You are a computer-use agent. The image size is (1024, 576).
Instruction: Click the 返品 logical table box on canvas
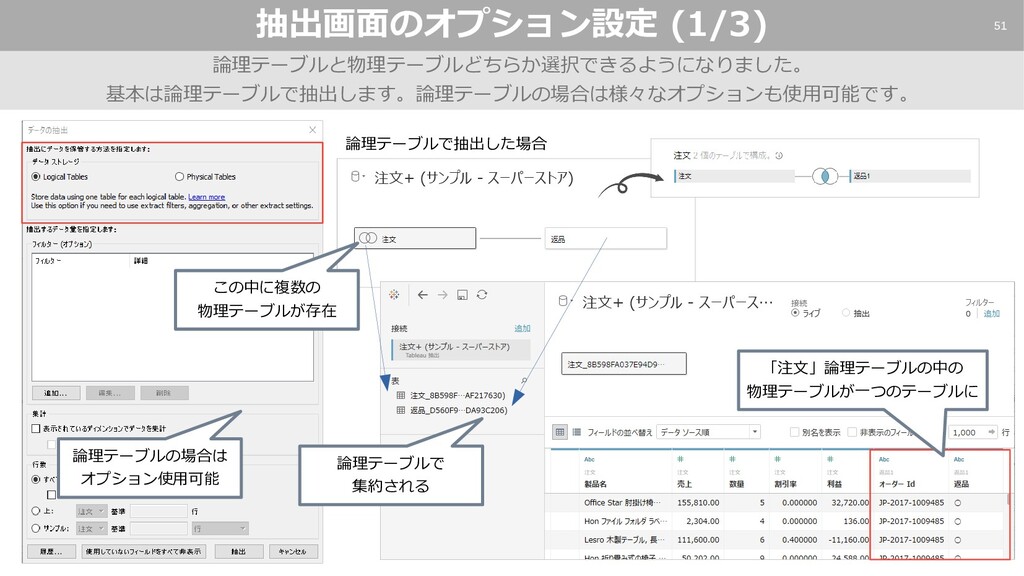pyautogui.click(x=605, y=238)
